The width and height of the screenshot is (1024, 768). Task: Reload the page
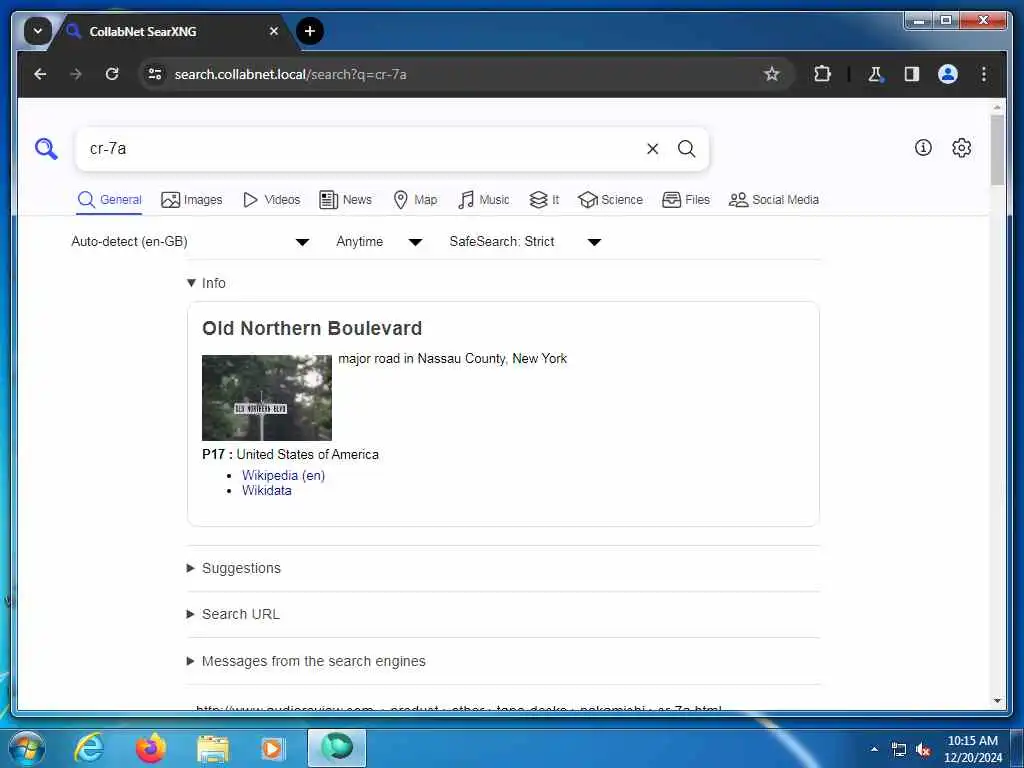point(112,74)
